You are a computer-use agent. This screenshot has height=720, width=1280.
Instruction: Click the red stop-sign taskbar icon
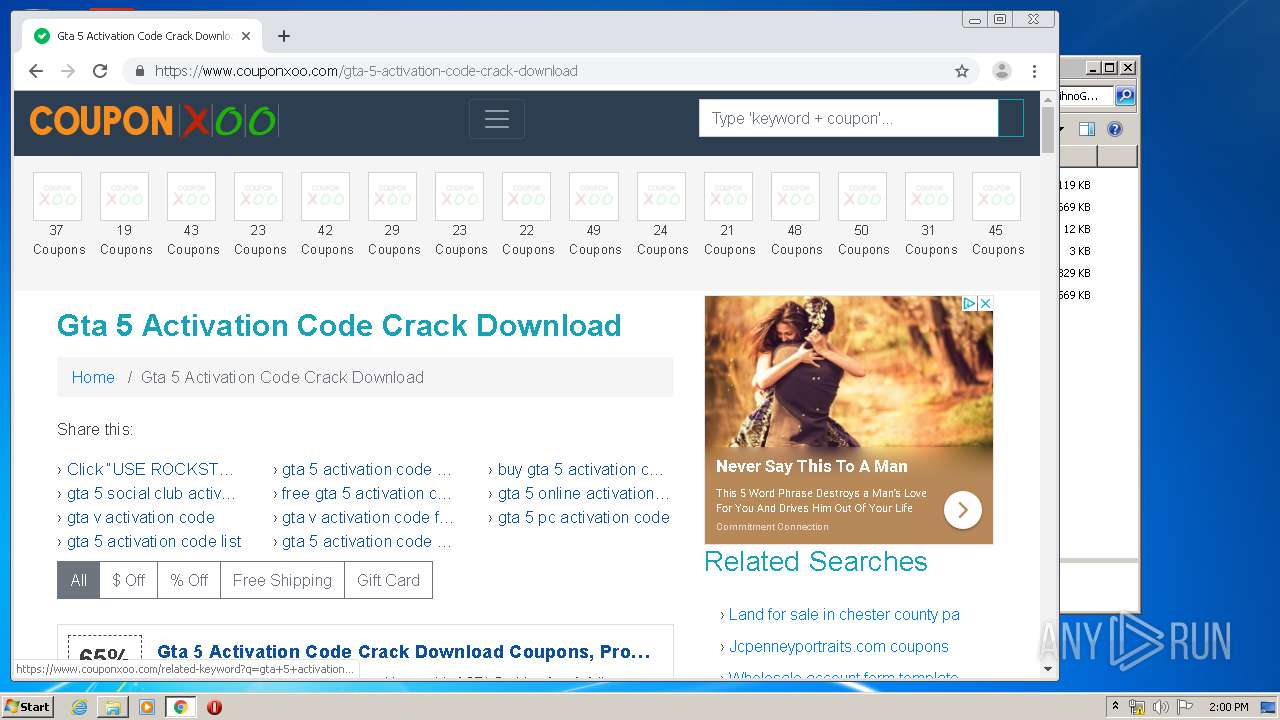(x=214, y=707)
